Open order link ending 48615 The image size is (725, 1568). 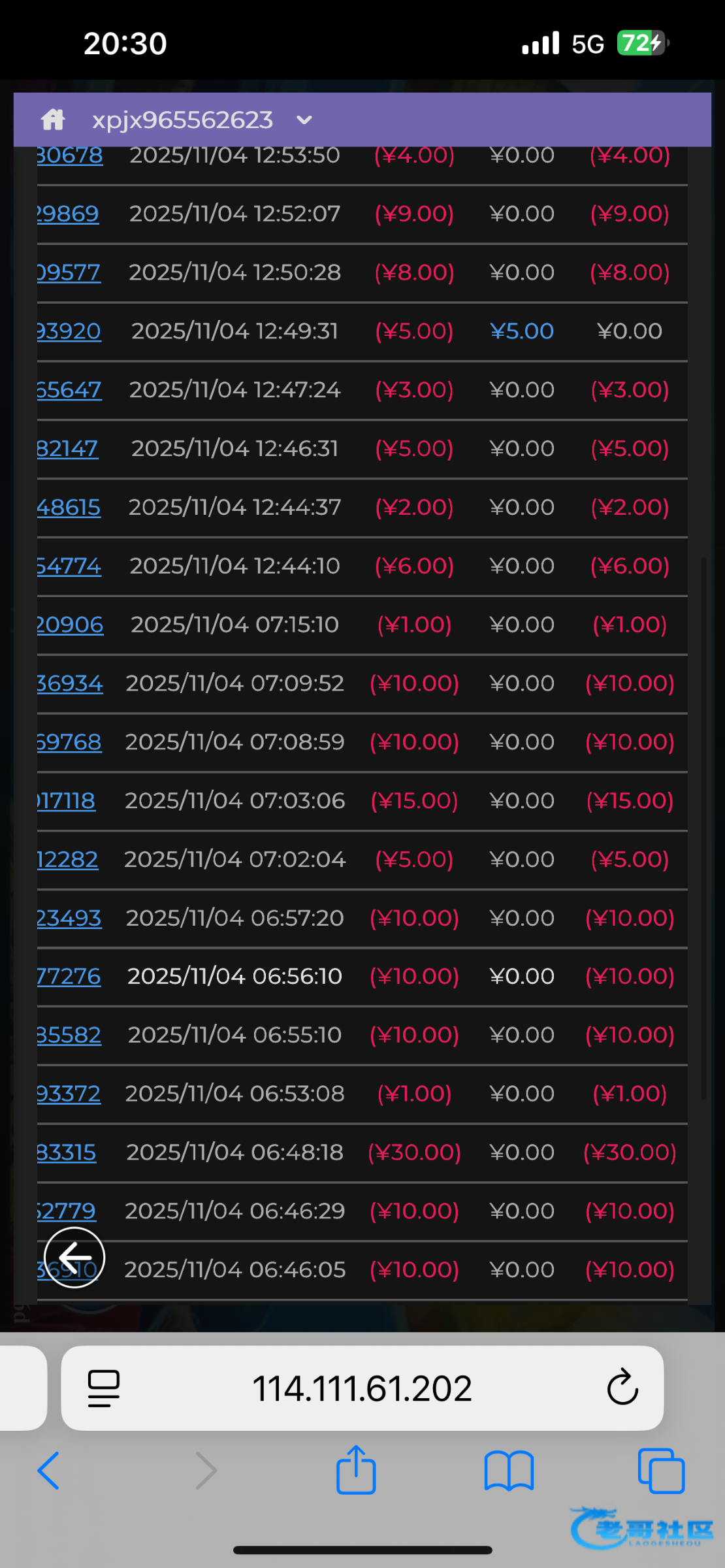pyautogui.click(x=69, y=508)
